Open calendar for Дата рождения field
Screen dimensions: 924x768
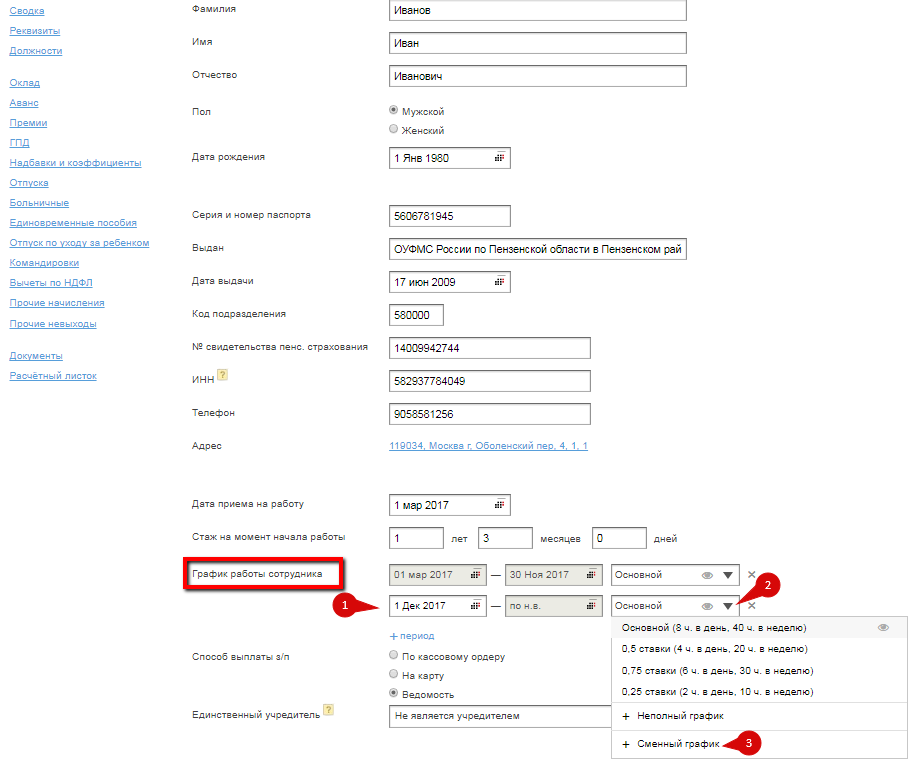click(499, 157)
